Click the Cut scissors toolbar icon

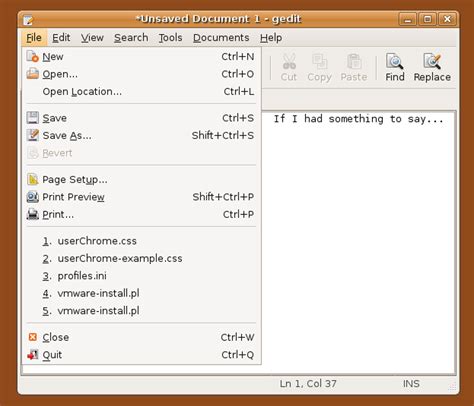[289, 61]
